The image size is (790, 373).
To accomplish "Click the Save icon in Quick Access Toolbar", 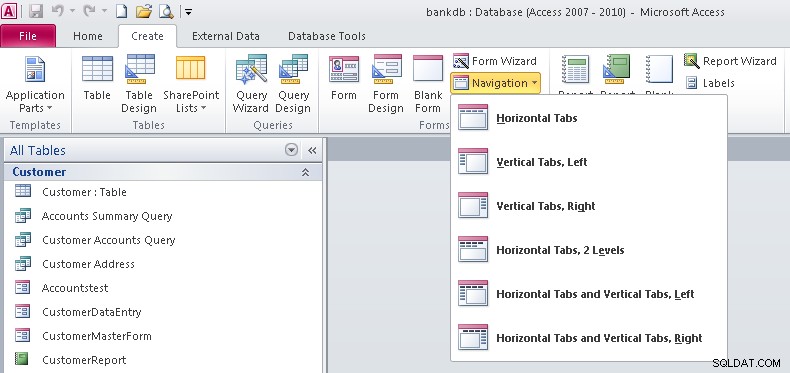I will tap(36, 11).
